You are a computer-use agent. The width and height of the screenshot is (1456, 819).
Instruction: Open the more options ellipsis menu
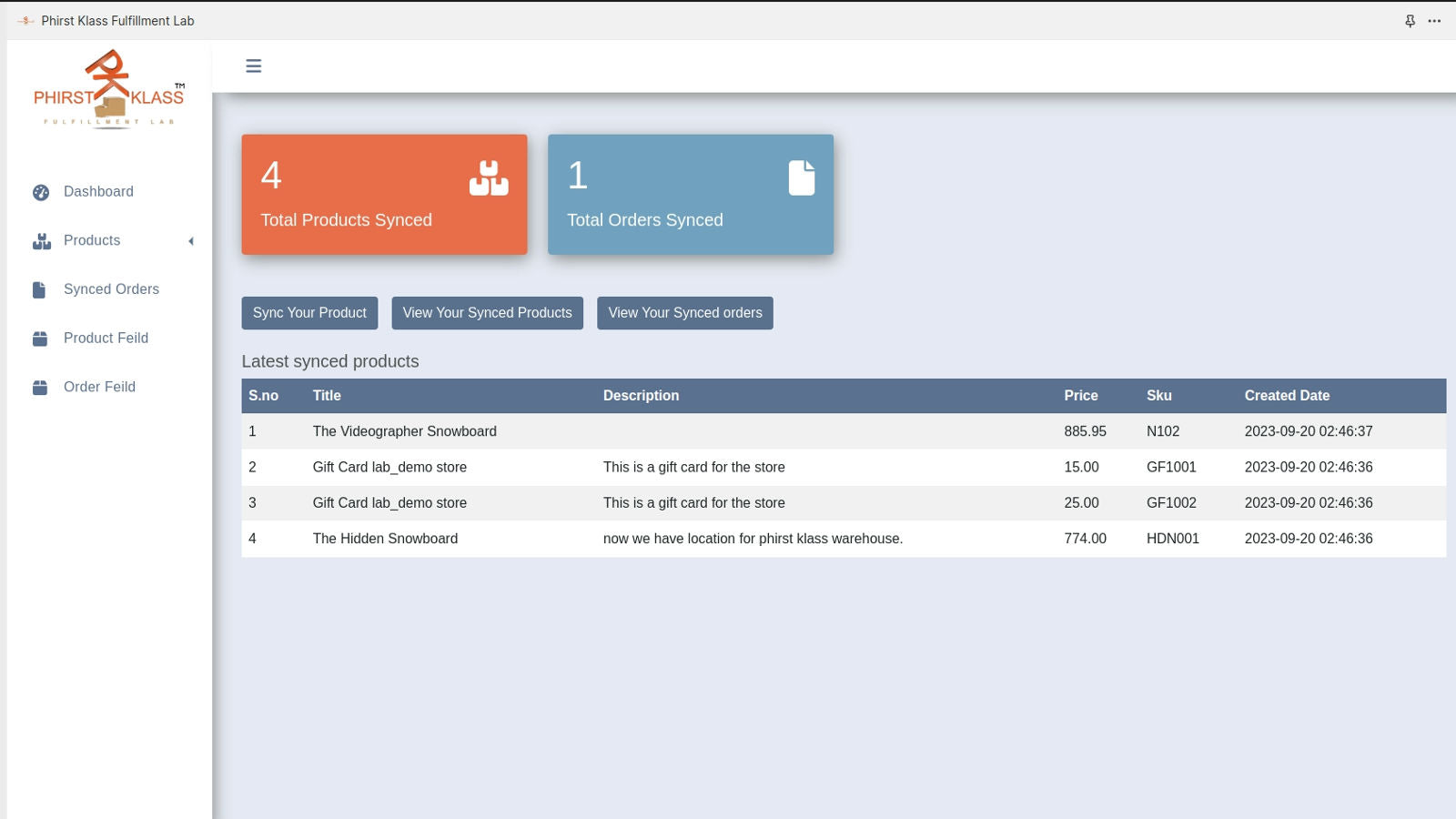tap(1435, 20)
